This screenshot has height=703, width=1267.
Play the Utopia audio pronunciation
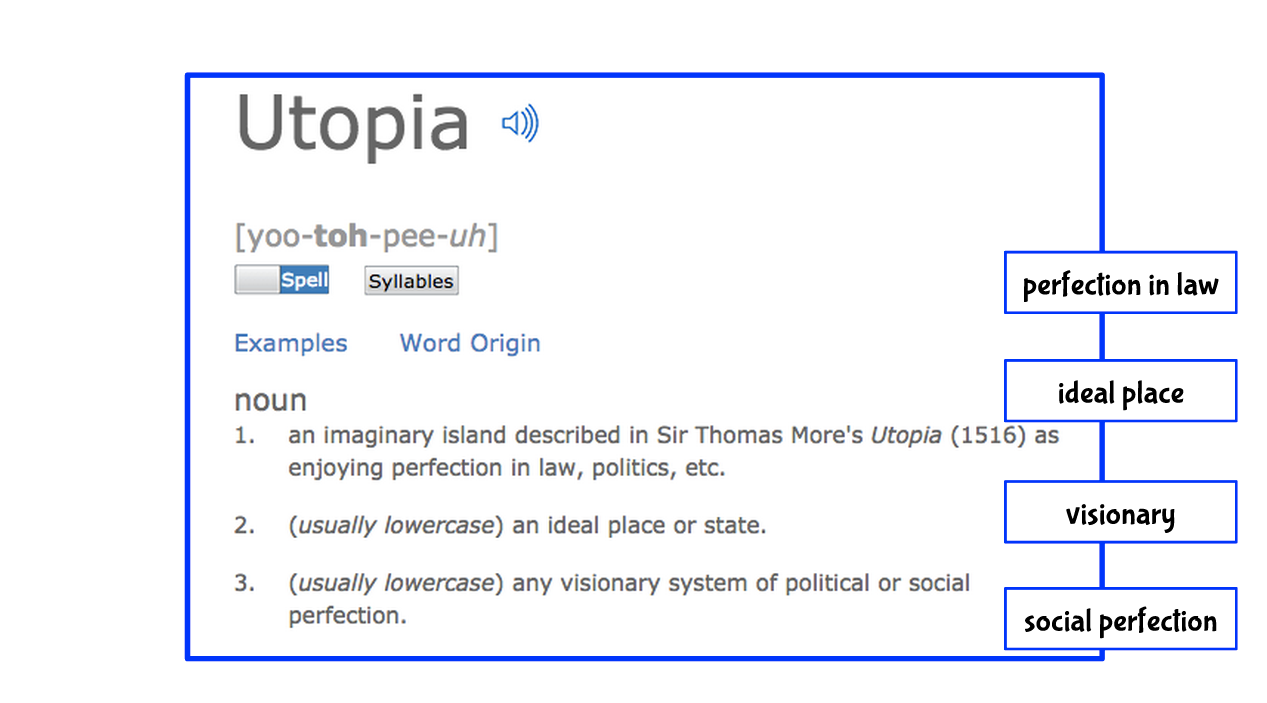coord(520,124)
